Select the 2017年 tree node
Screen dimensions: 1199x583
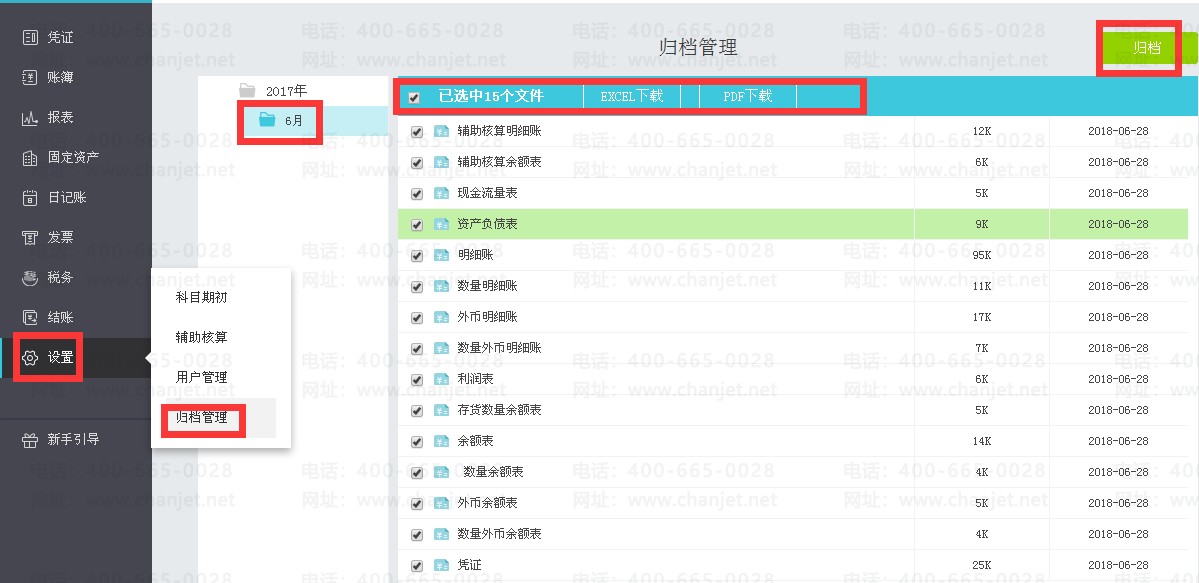pyautogui.click(x=286, y=91)
